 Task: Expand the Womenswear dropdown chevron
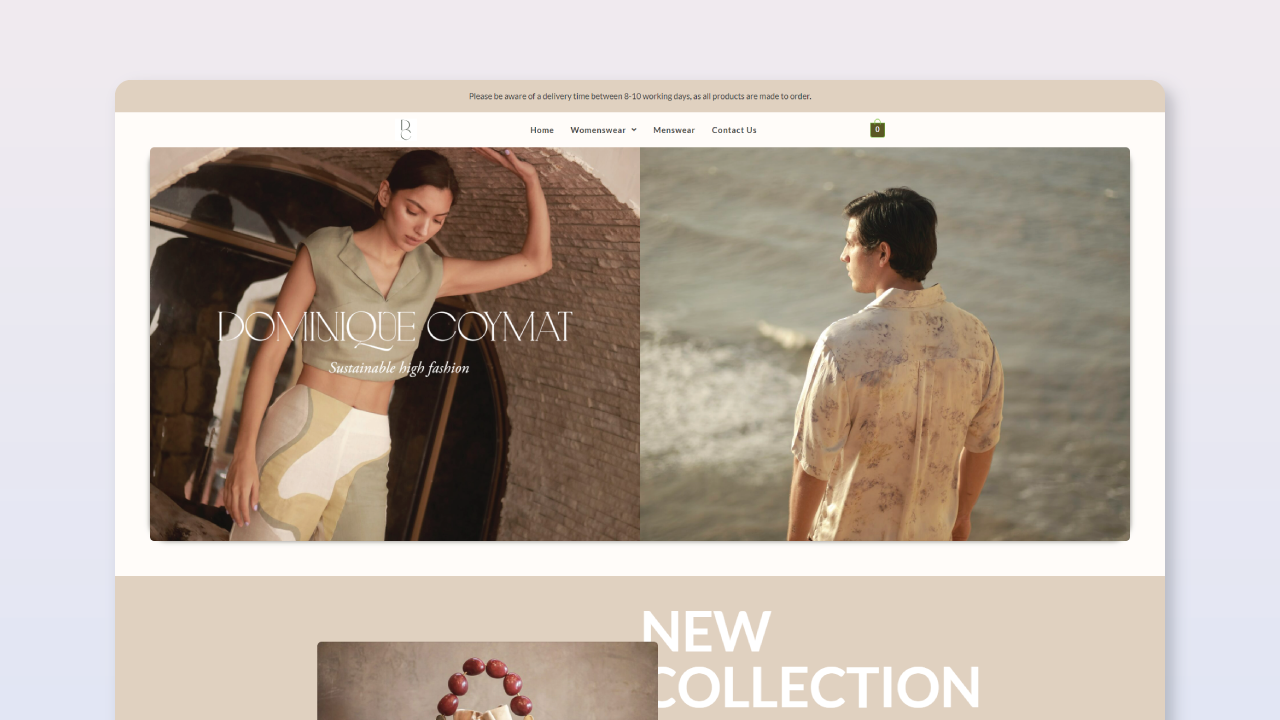pos(634,129)
